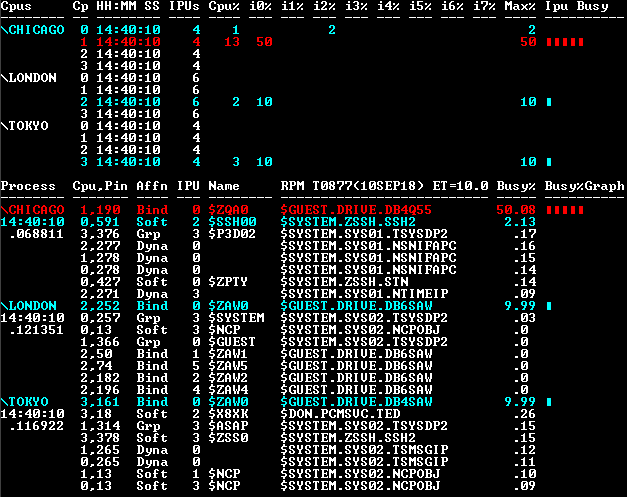Click Cpu,Pin value 2,252
Screen dimensions: 627x497
(100, 306)
